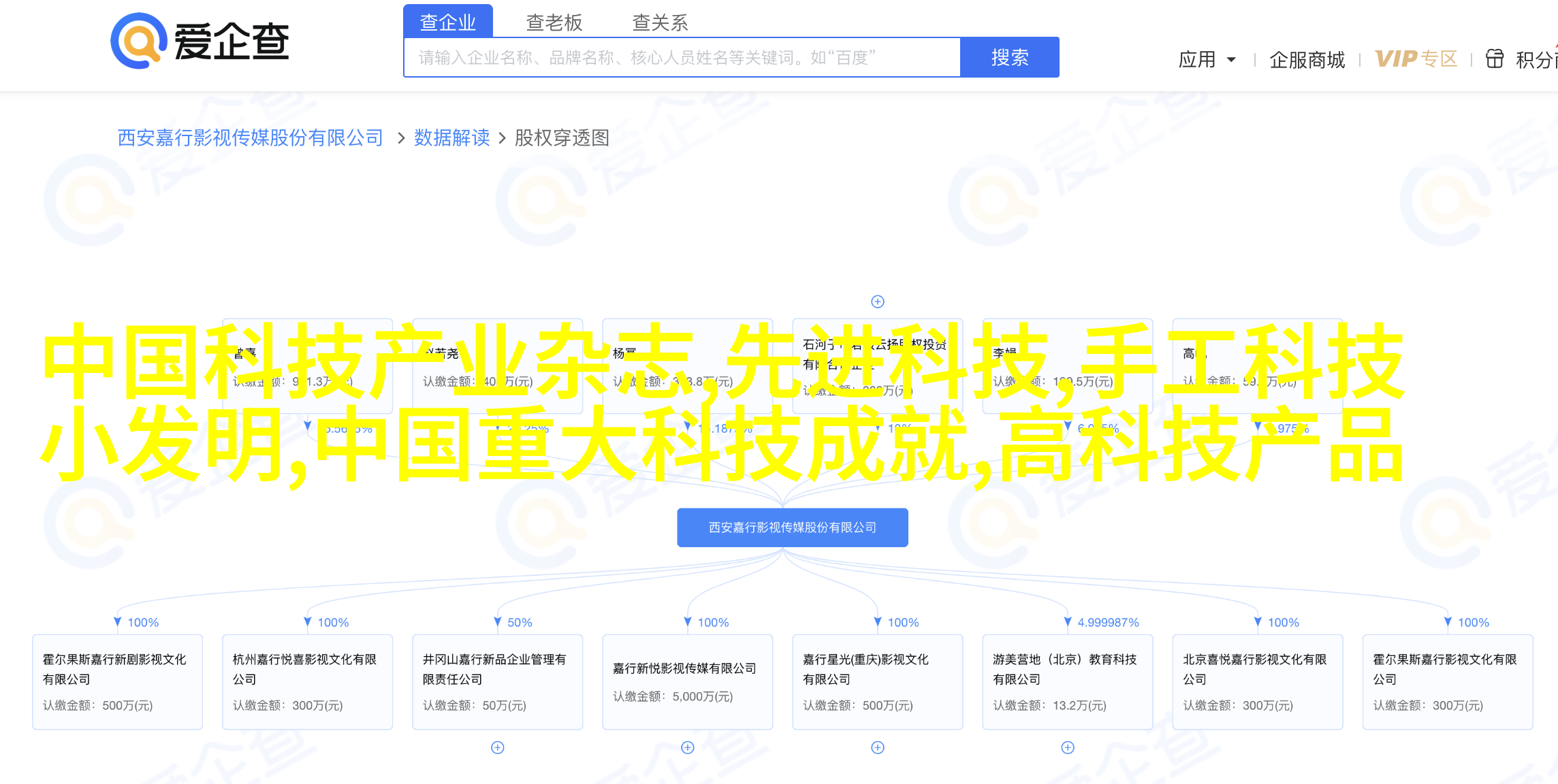Expand subsidiaries below the 井冈山嘉行新品 card

click(498, 747)
